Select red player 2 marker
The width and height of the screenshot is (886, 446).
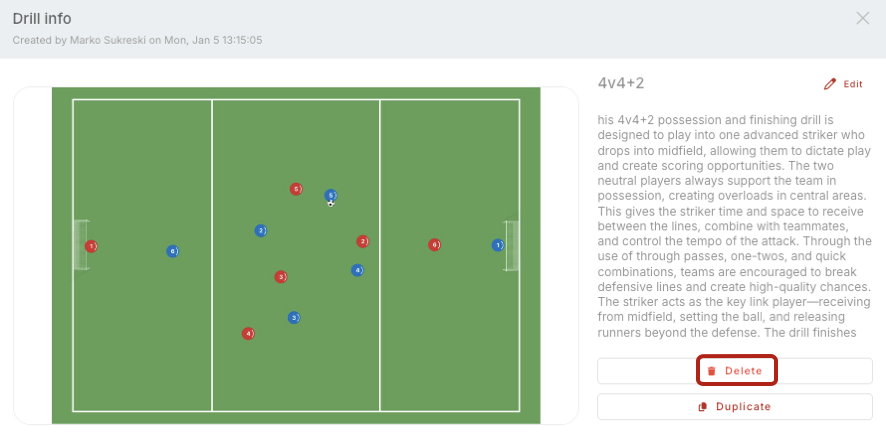click(363, 241)
